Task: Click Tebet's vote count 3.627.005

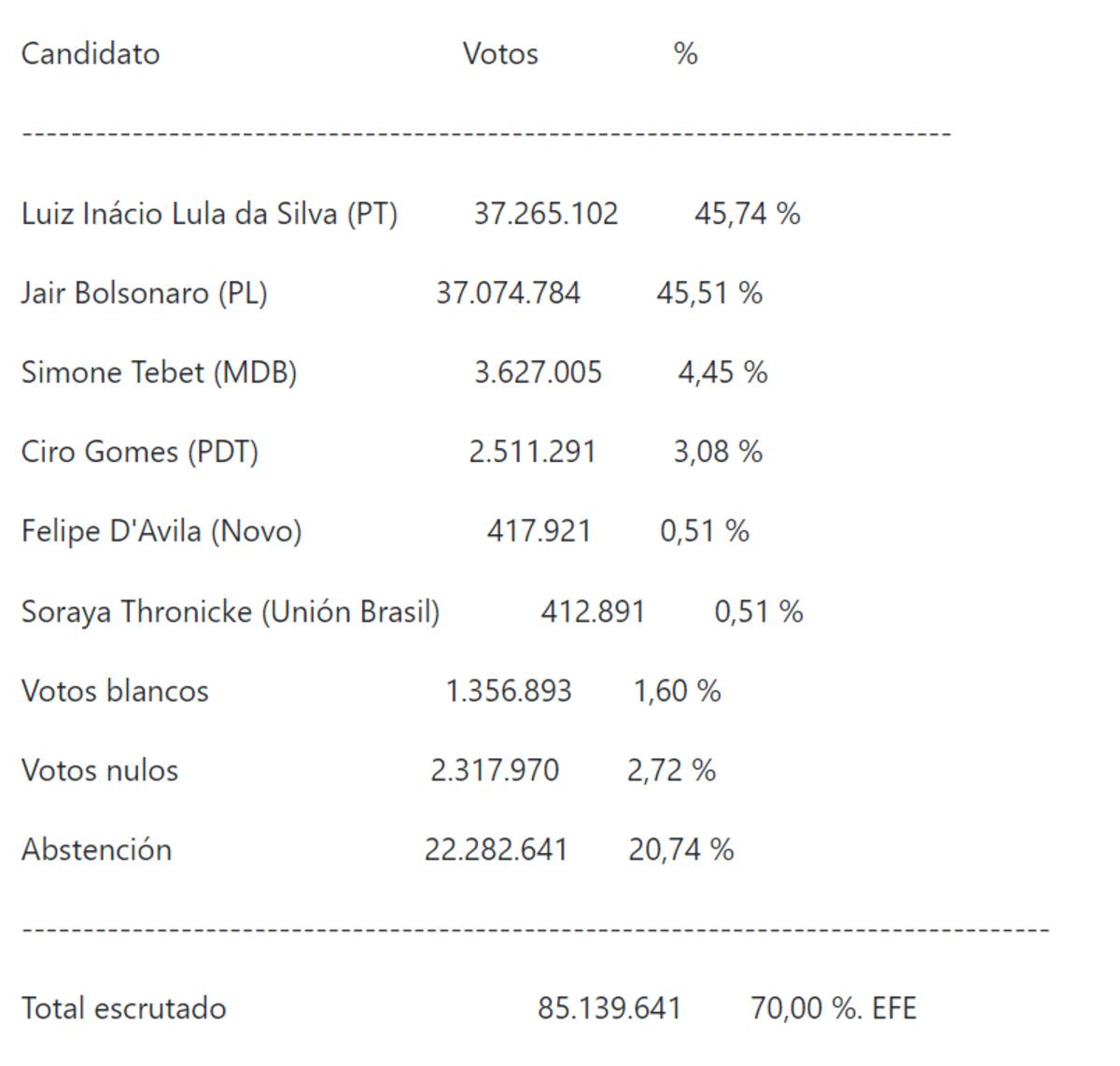Action: coord(539,372)
